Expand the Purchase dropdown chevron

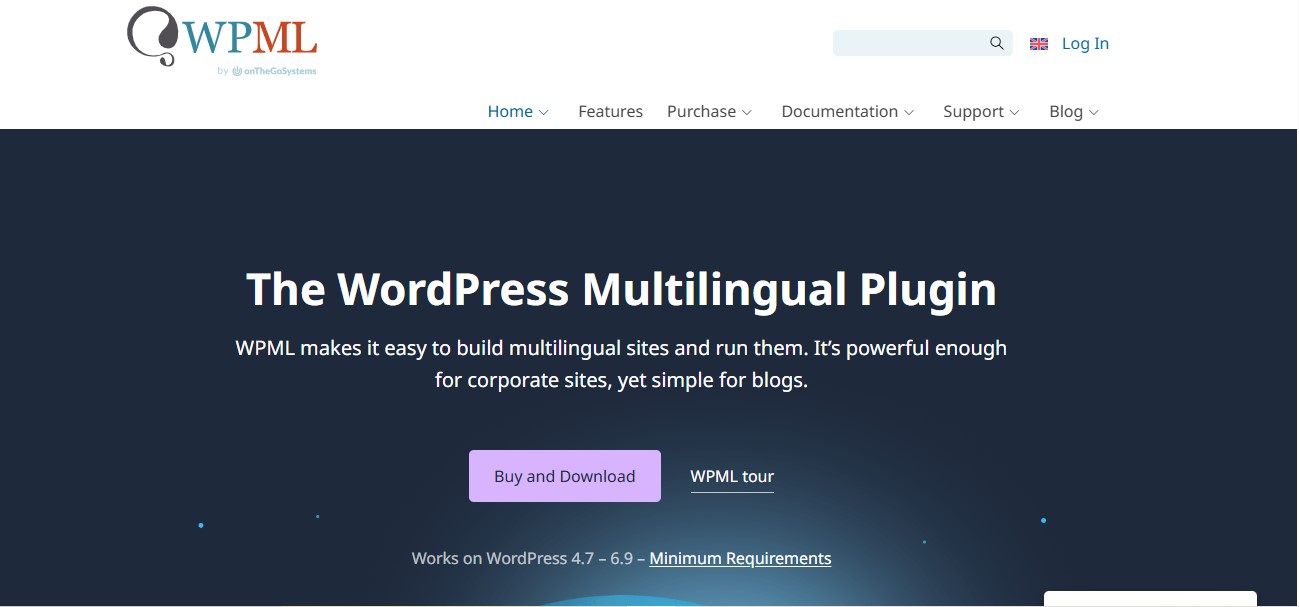[747, 112]
